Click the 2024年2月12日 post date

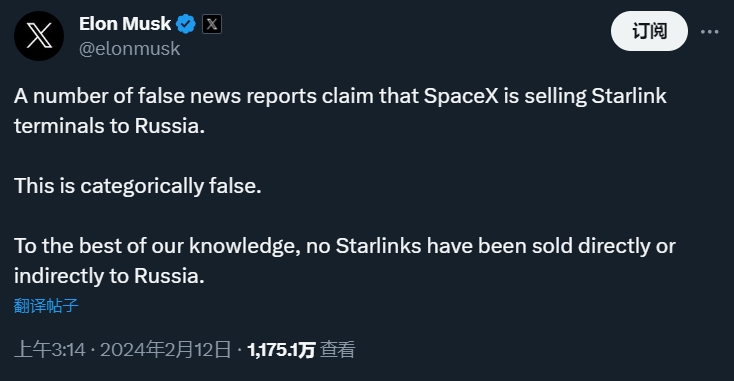coord(166,350)
